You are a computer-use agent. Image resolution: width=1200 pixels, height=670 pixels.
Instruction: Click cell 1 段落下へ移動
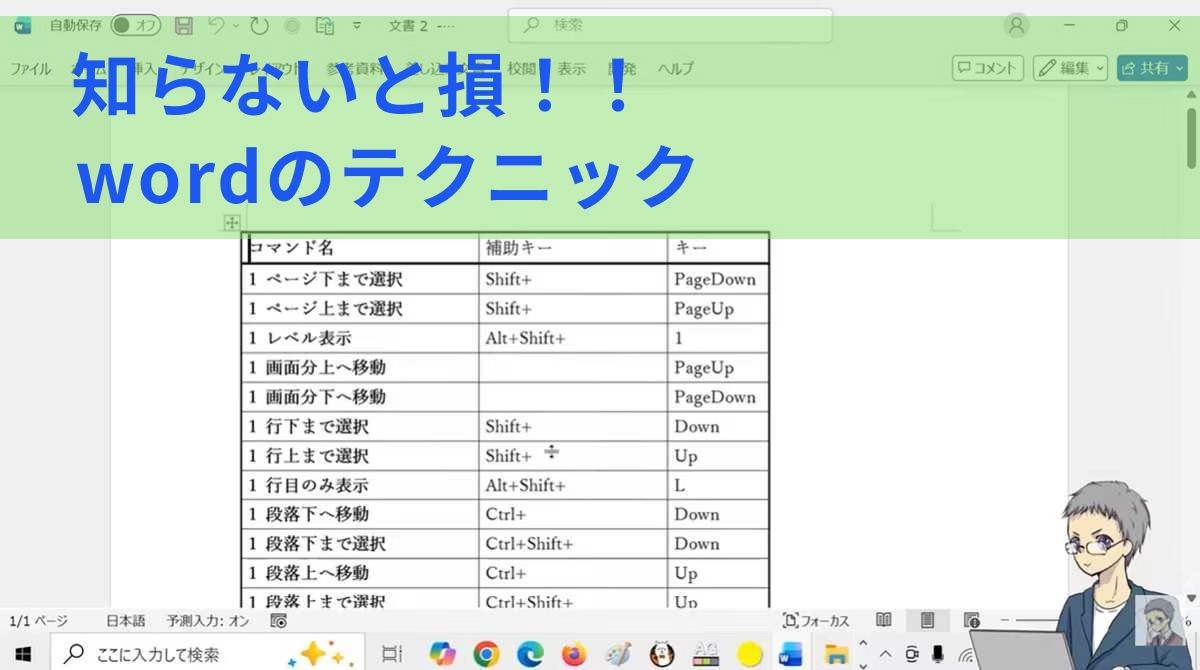tap(360, 514)
